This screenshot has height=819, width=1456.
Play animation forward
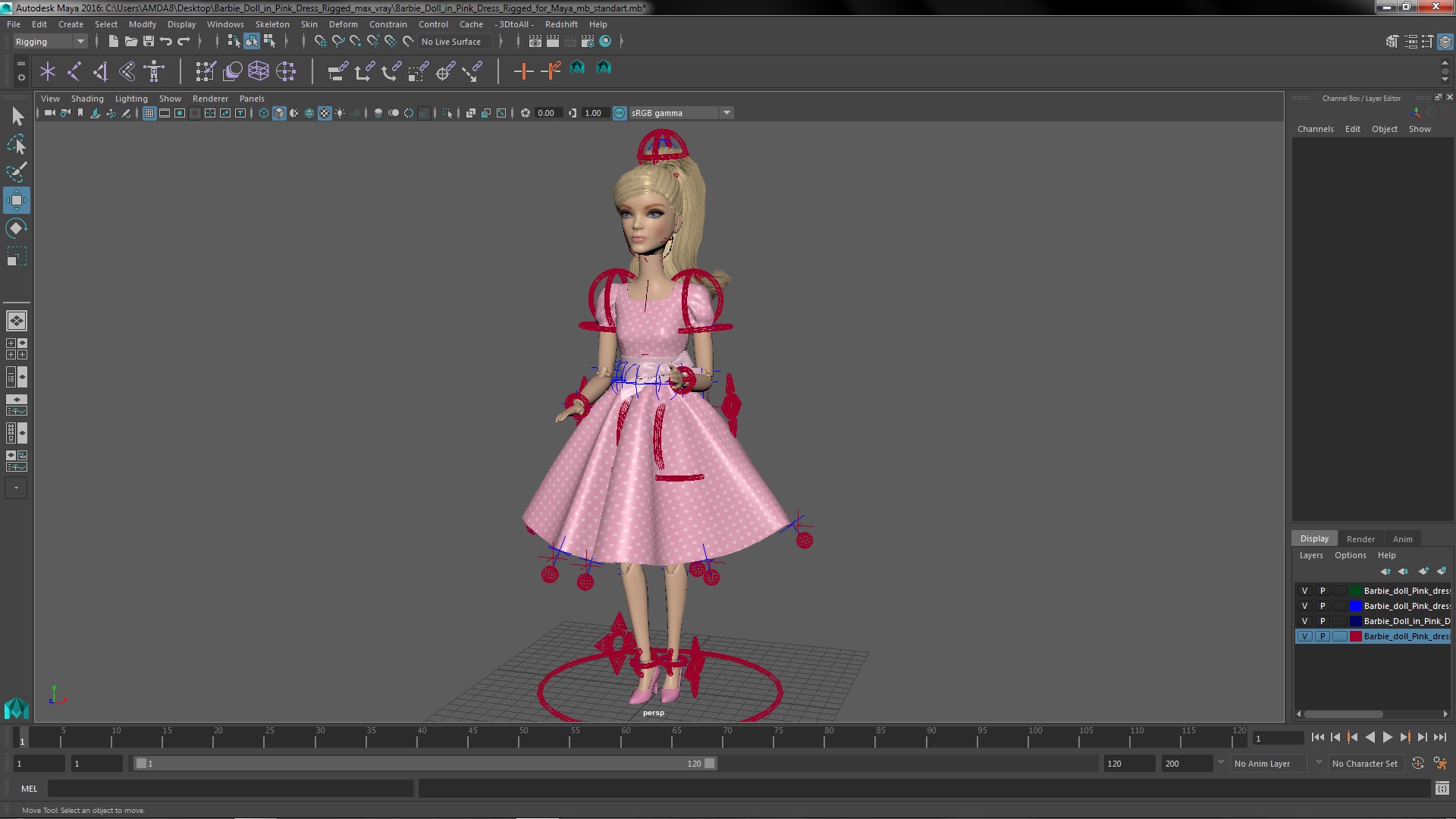coord(1387,737)
